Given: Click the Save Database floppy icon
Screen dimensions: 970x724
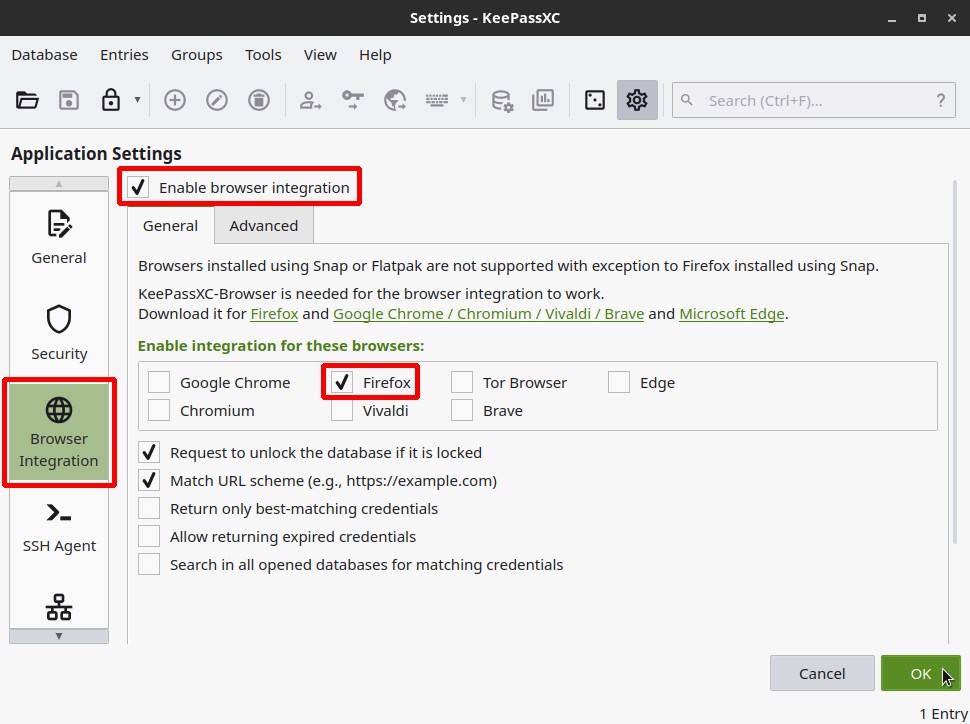Looking at the screenshot, I should tap(69, 100).
